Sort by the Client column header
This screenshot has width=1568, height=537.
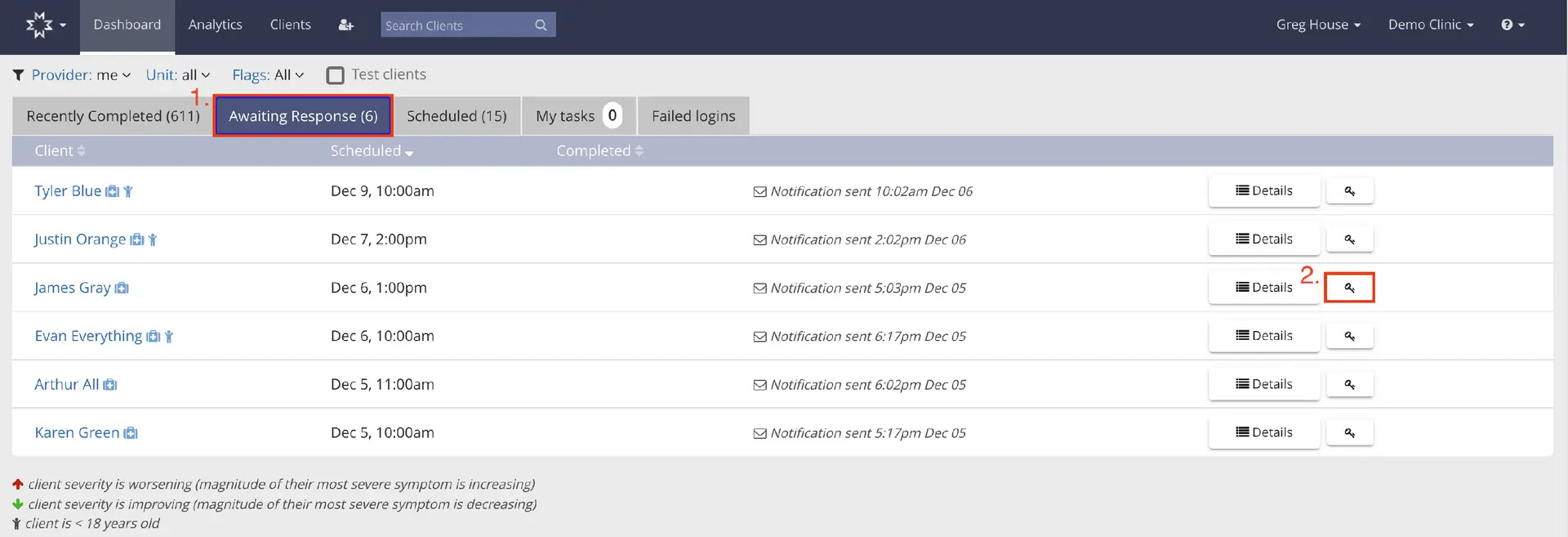[x=60, y=150]
